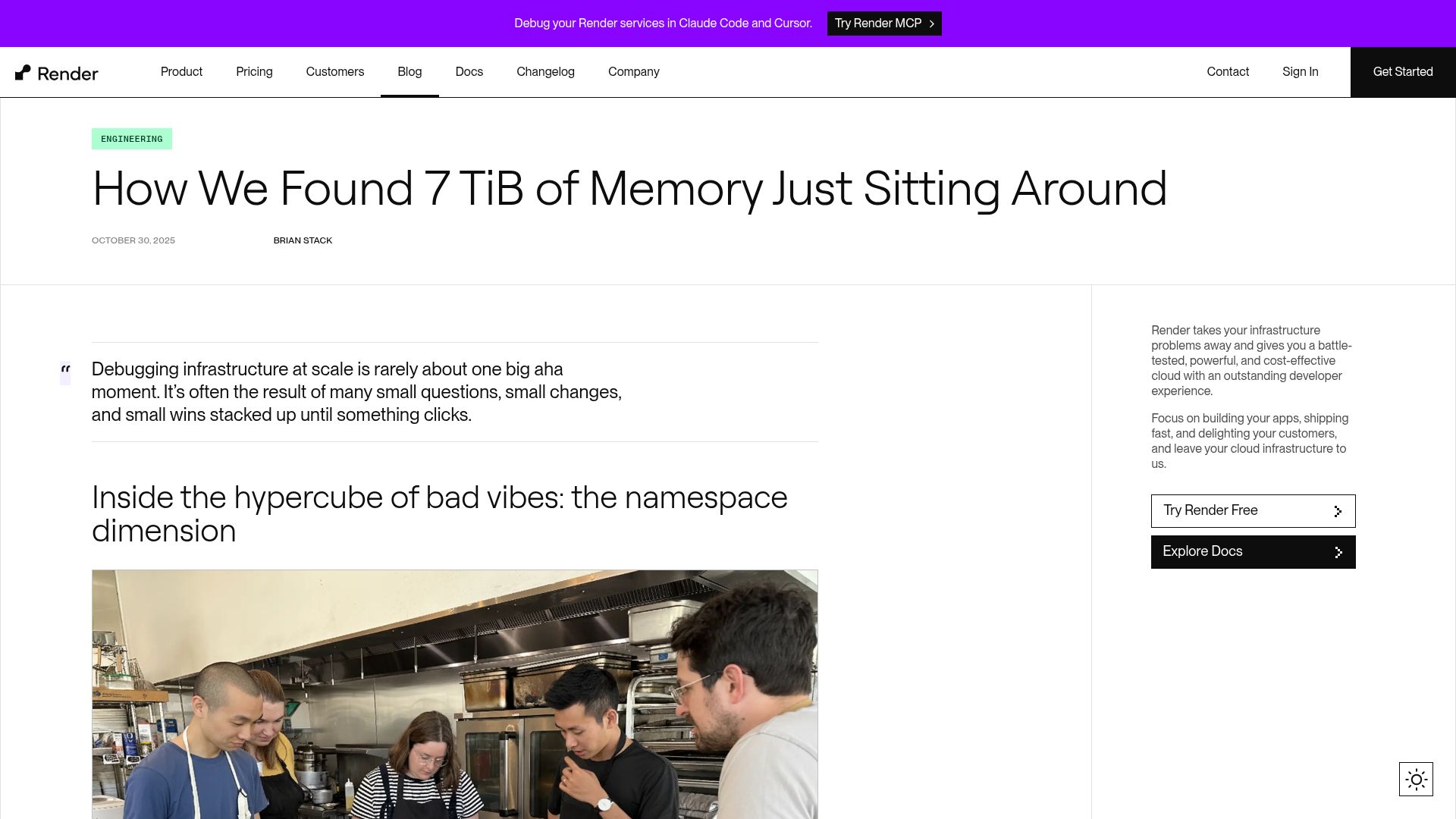
Task: Click the chevron on Try Render MCP
Action: [x=931, y=24]
